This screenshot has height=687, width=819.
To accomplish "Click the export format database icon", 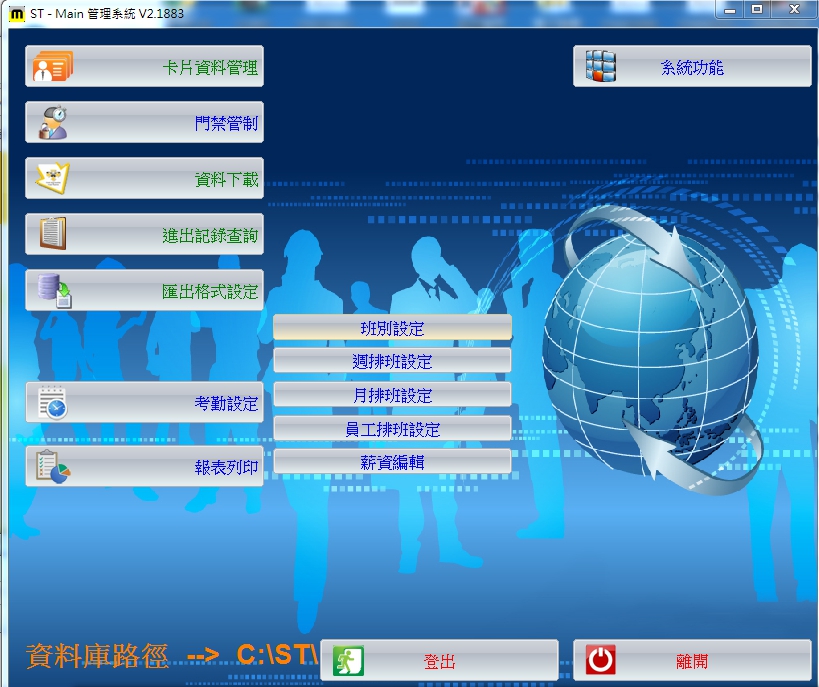I will (54, 291).
